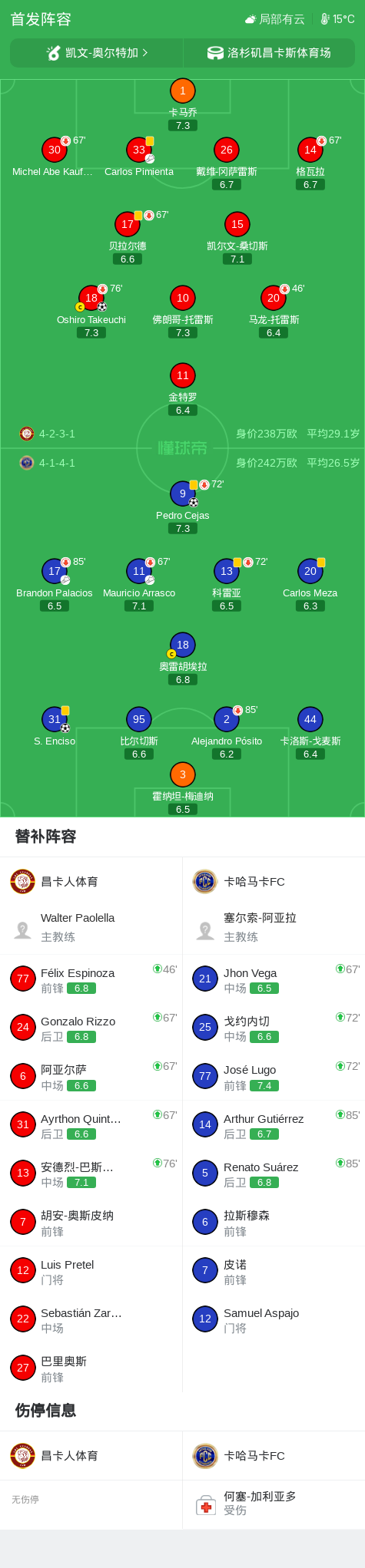Viewport: 365px width, 1568px height.
Task: Open substitute Félix Espinoza's row
Action: (x=91, y=979)
